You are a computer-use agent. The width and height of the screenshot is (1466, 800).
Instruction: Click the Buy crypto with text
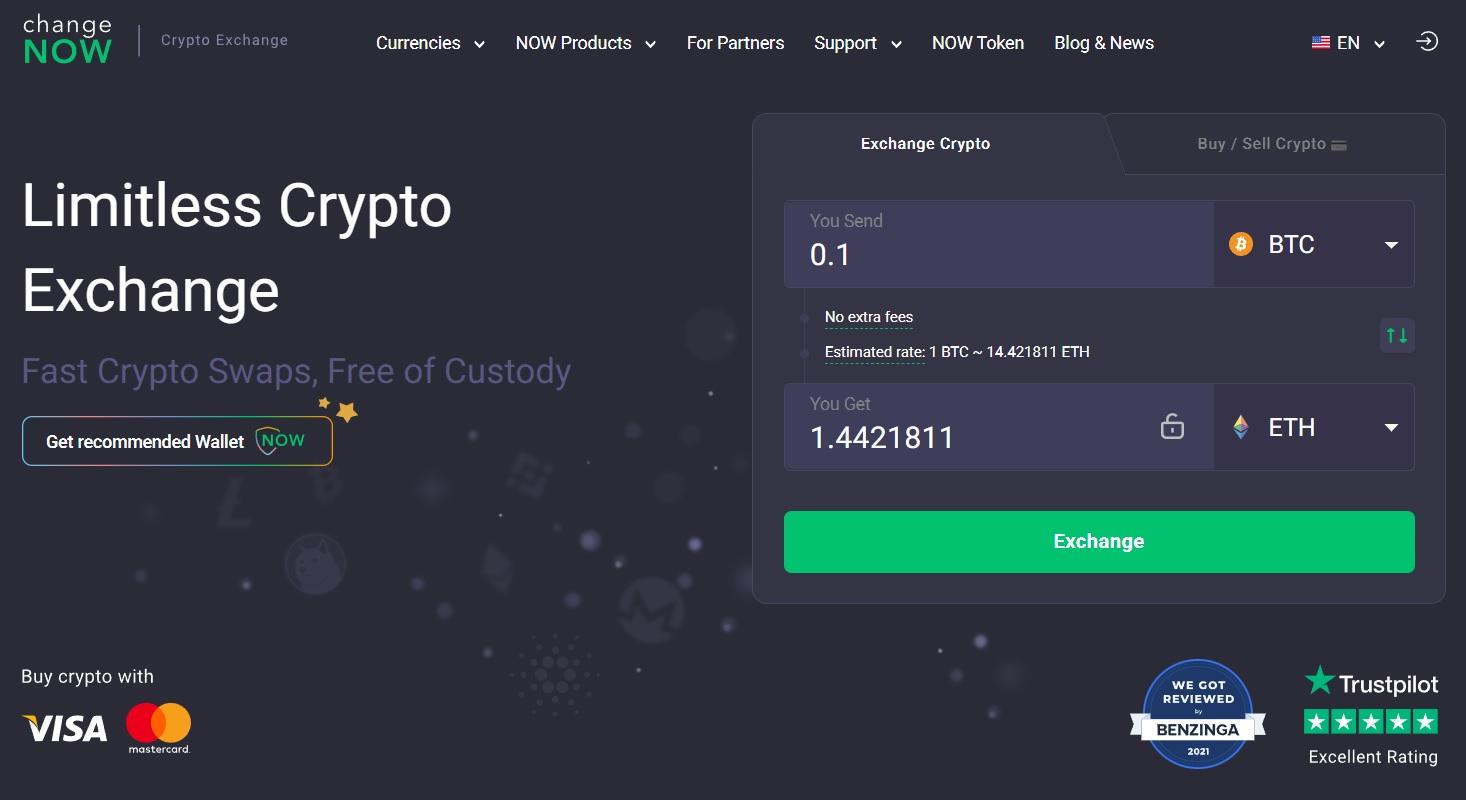tap(87, 677)
